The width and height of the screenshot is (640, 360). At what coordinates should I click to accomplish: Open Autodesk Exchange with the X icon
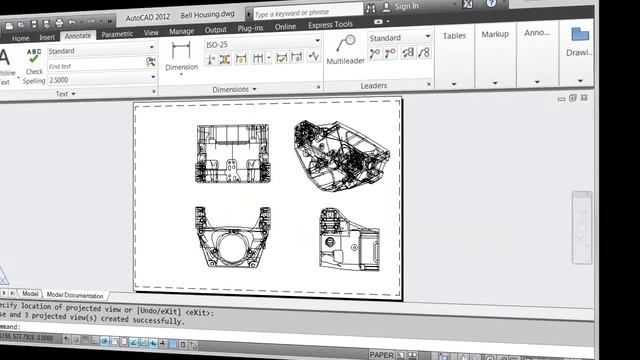pos(467,4)
